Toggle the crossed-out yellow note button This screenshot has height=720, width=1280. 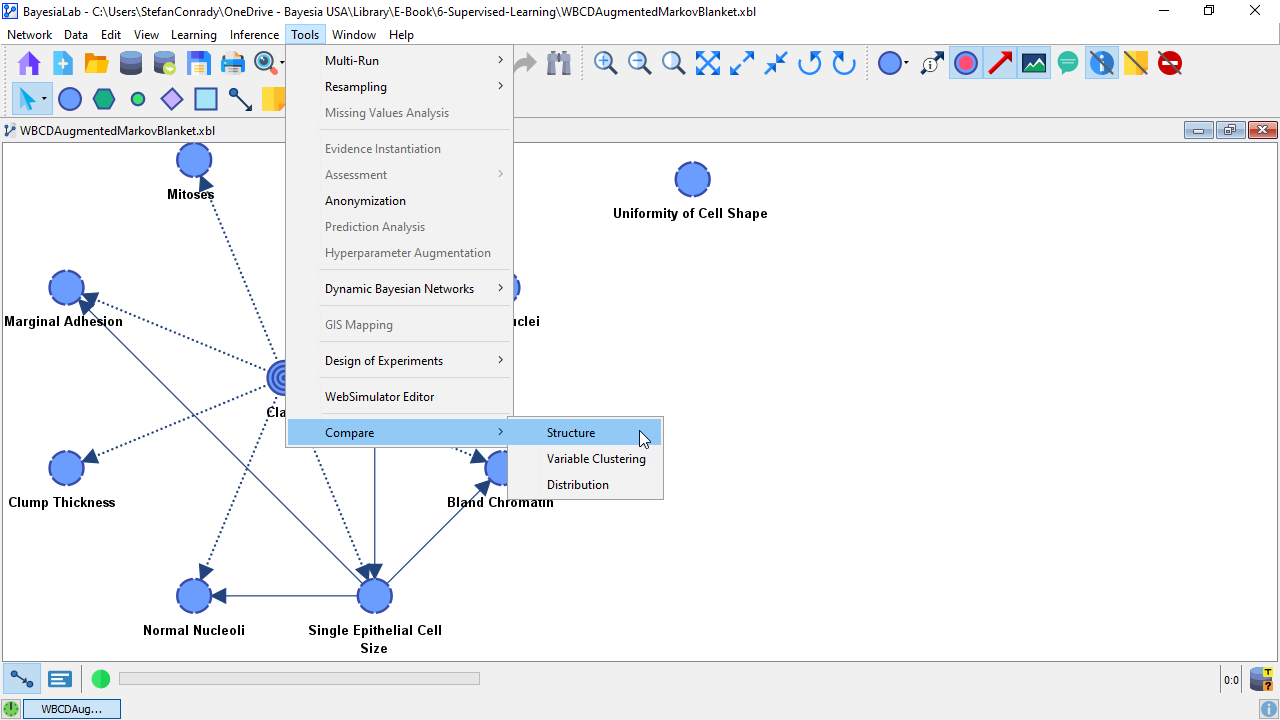tap(1136, 64)
